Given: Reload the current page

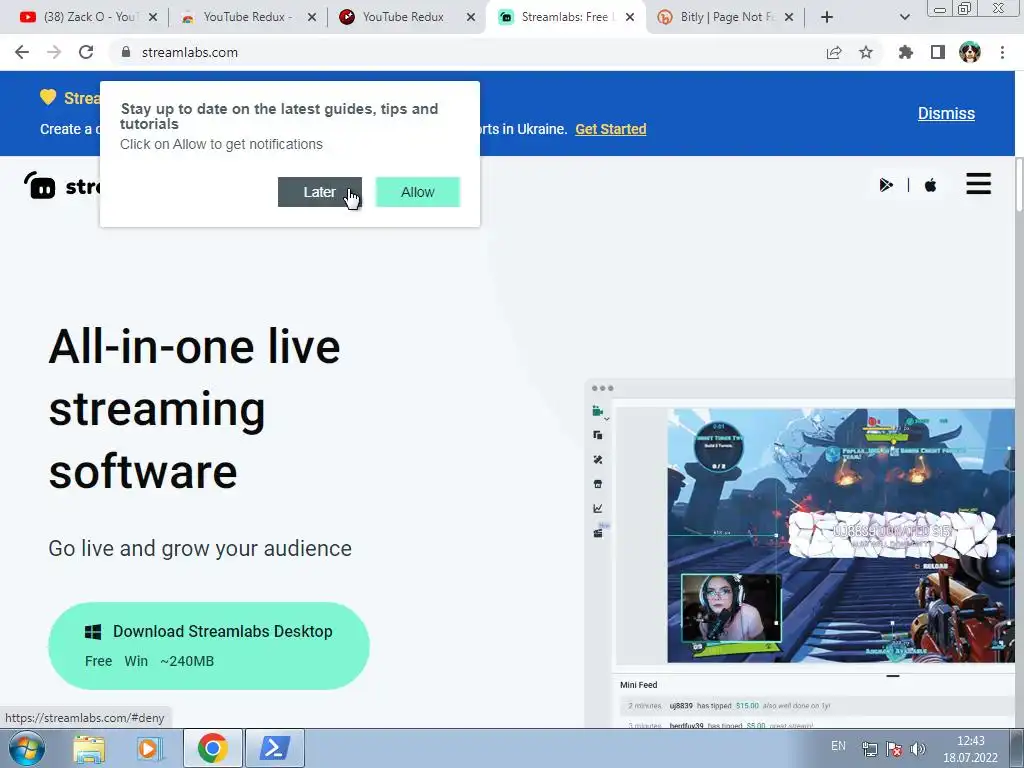Looking at the screenshot, I should pos(86,52).
